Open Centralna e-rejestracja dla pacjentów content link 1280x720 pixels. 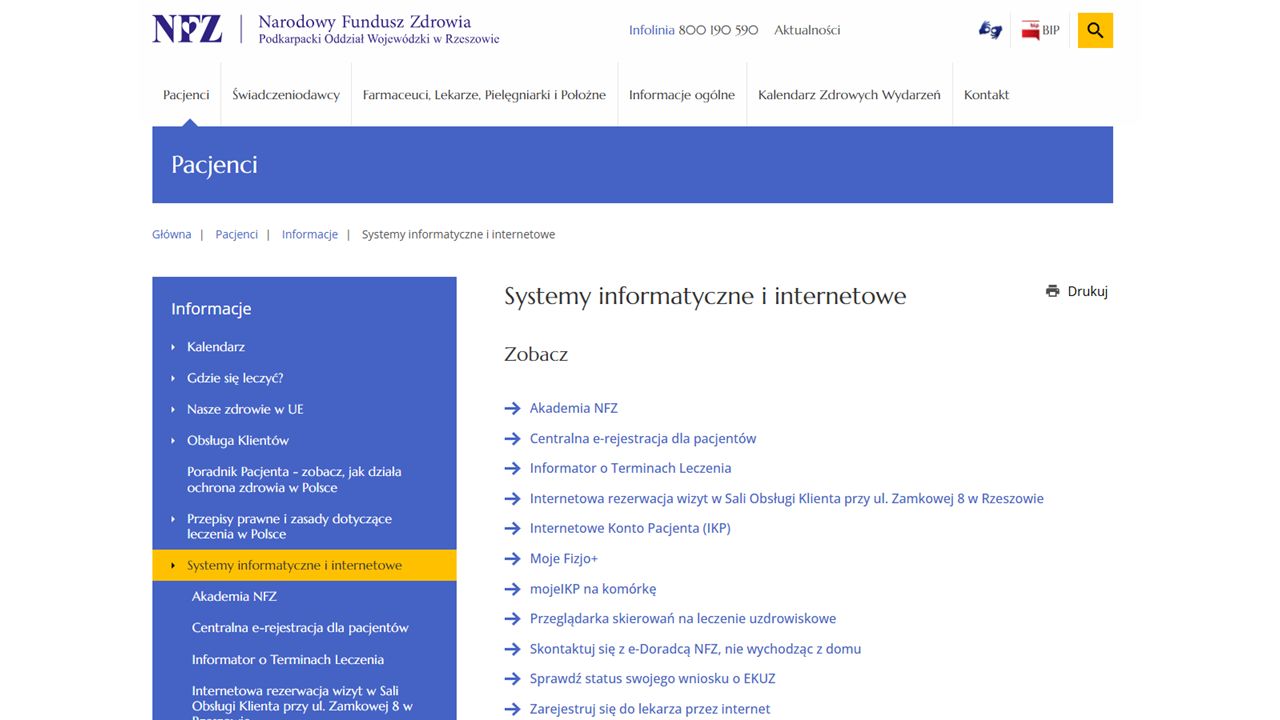(x=643, y=438)
